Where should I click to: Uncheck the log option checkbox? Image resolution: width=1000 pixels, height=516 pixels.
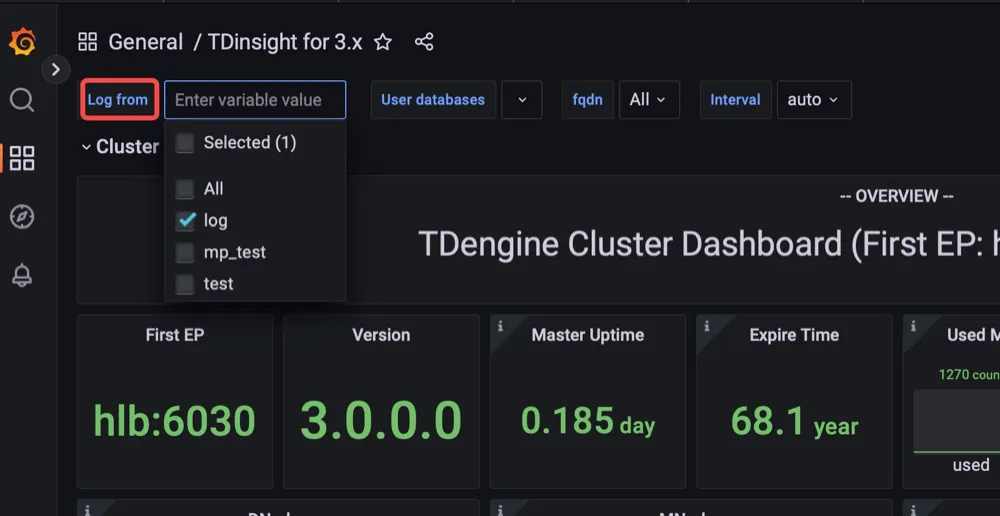coord(185,221)
